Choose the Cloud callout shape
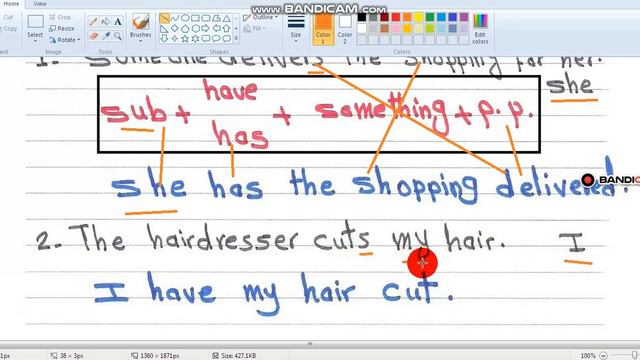This screenshot has height=360, width=640. click(x=226, y=38)
